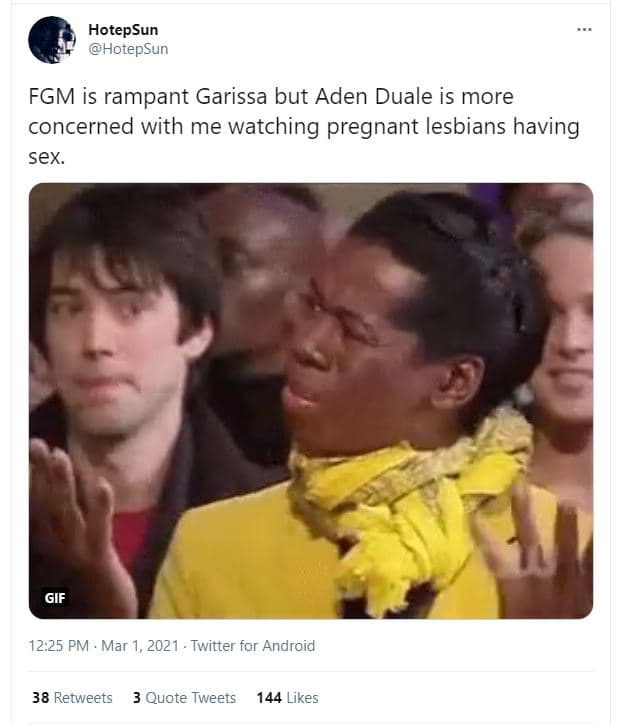Click the 144 likes count number

(x=269, y=697)
